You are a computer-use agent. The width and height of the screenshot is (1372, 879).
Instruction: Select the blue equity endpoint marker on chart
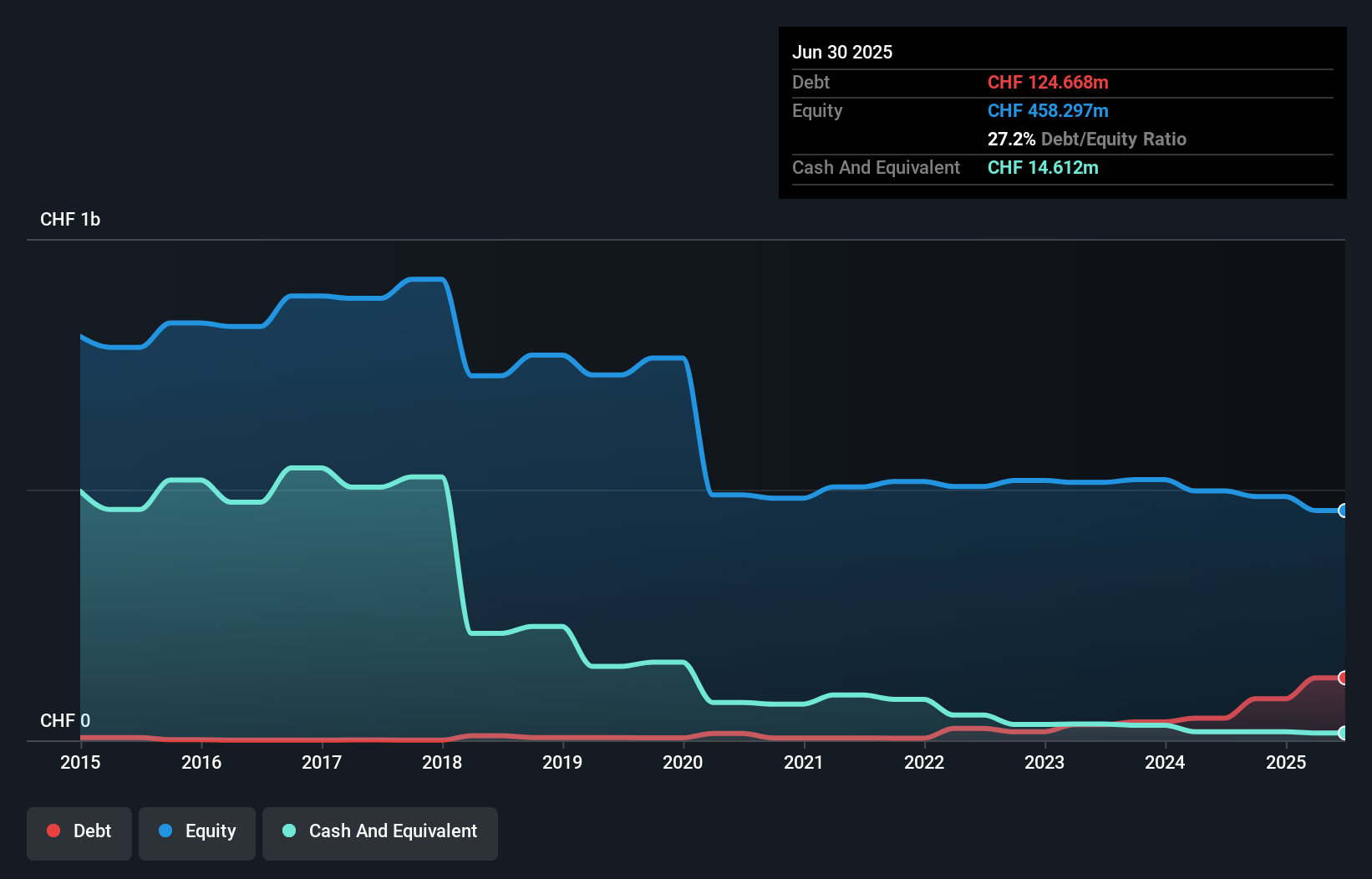point(1342,510)
